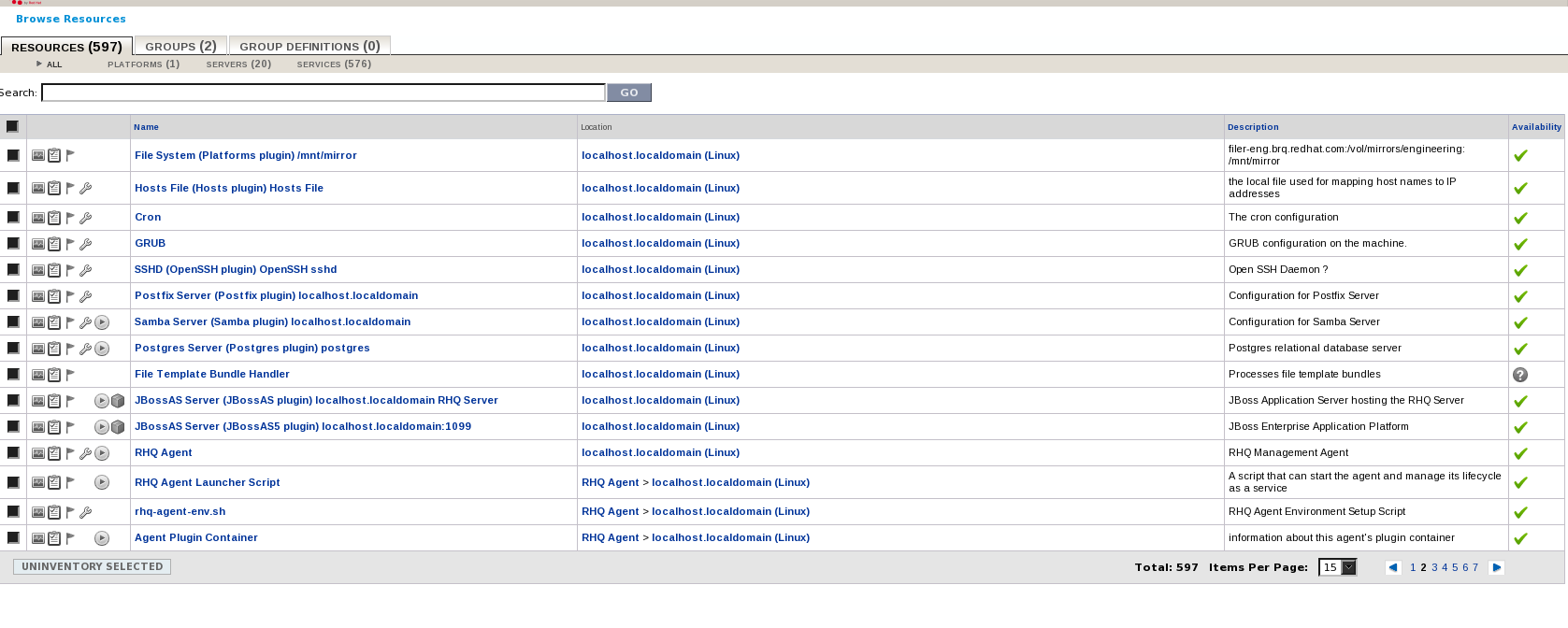Go to page 1 of results
The image size is (1568, 628).
click(x=1413, y=567)
